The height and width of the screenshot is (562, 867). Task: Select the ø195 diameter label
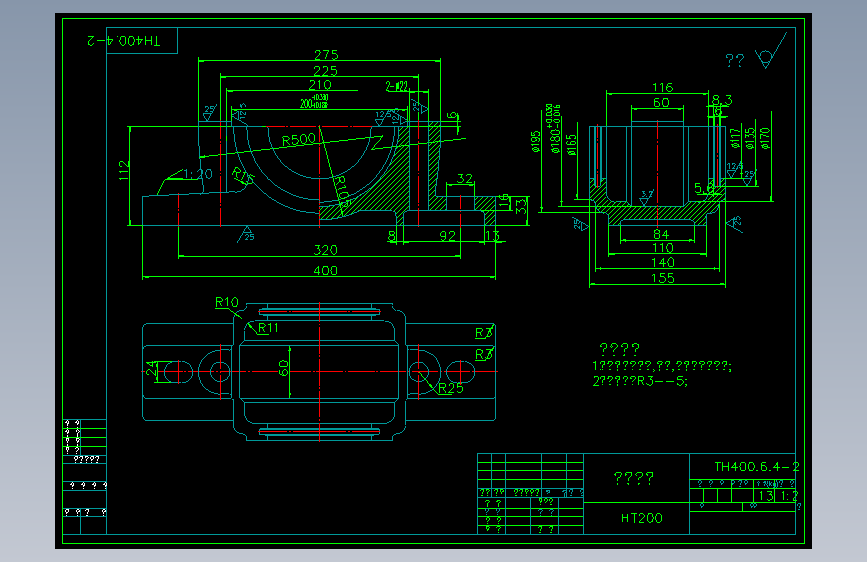(536, 142)
